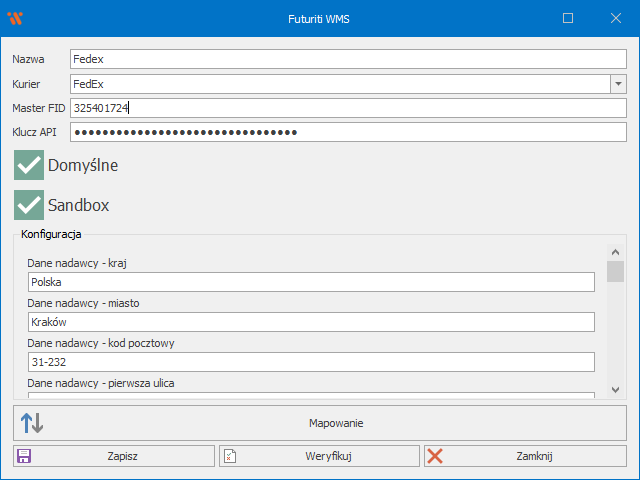Screen dimensions: 640x480
Task: Click the postal code field 31-232
Action: coord(311,362)
